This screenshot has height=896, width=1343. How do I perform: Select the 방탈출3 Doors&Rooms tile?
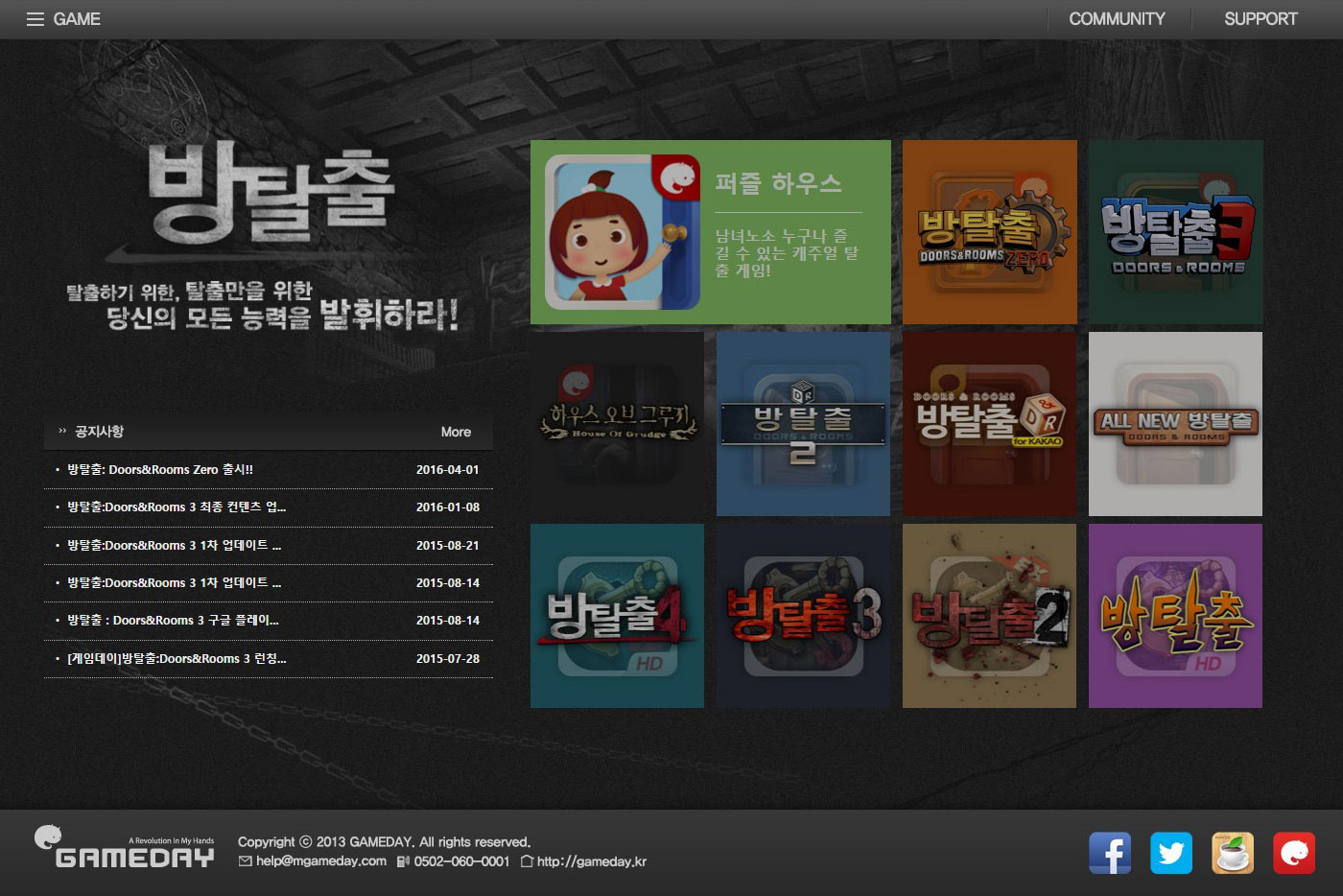coord(1176,232)
